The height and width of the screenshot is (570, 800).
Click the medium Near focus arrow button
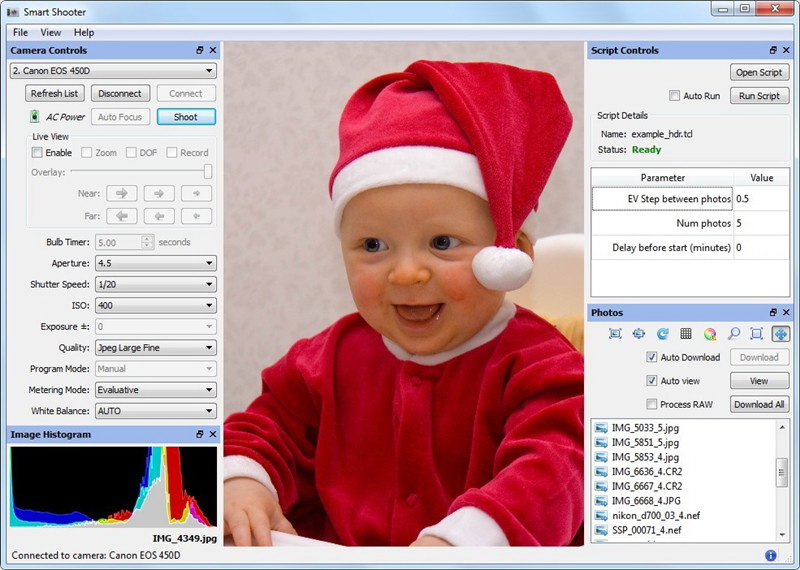(159, 193)
